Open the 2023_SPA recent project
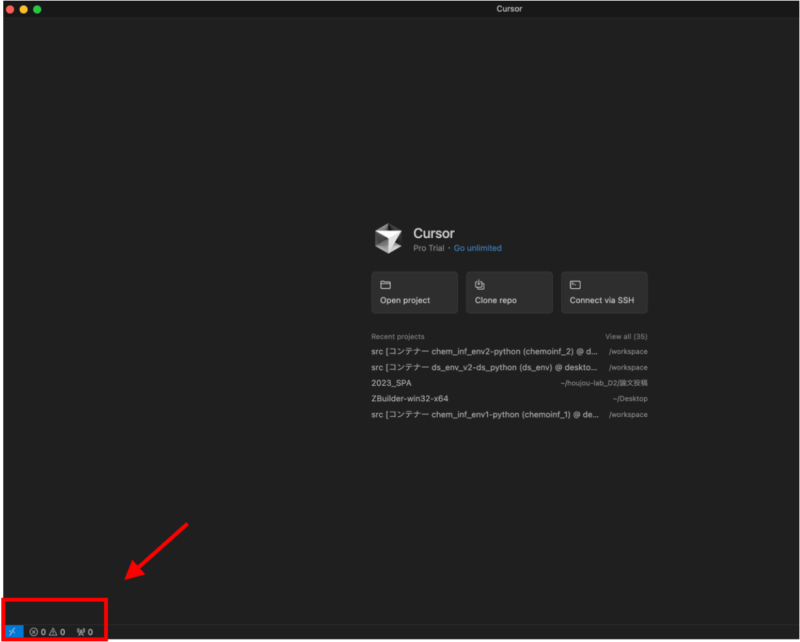Screen dimensions: 800x642 (509, 383)
